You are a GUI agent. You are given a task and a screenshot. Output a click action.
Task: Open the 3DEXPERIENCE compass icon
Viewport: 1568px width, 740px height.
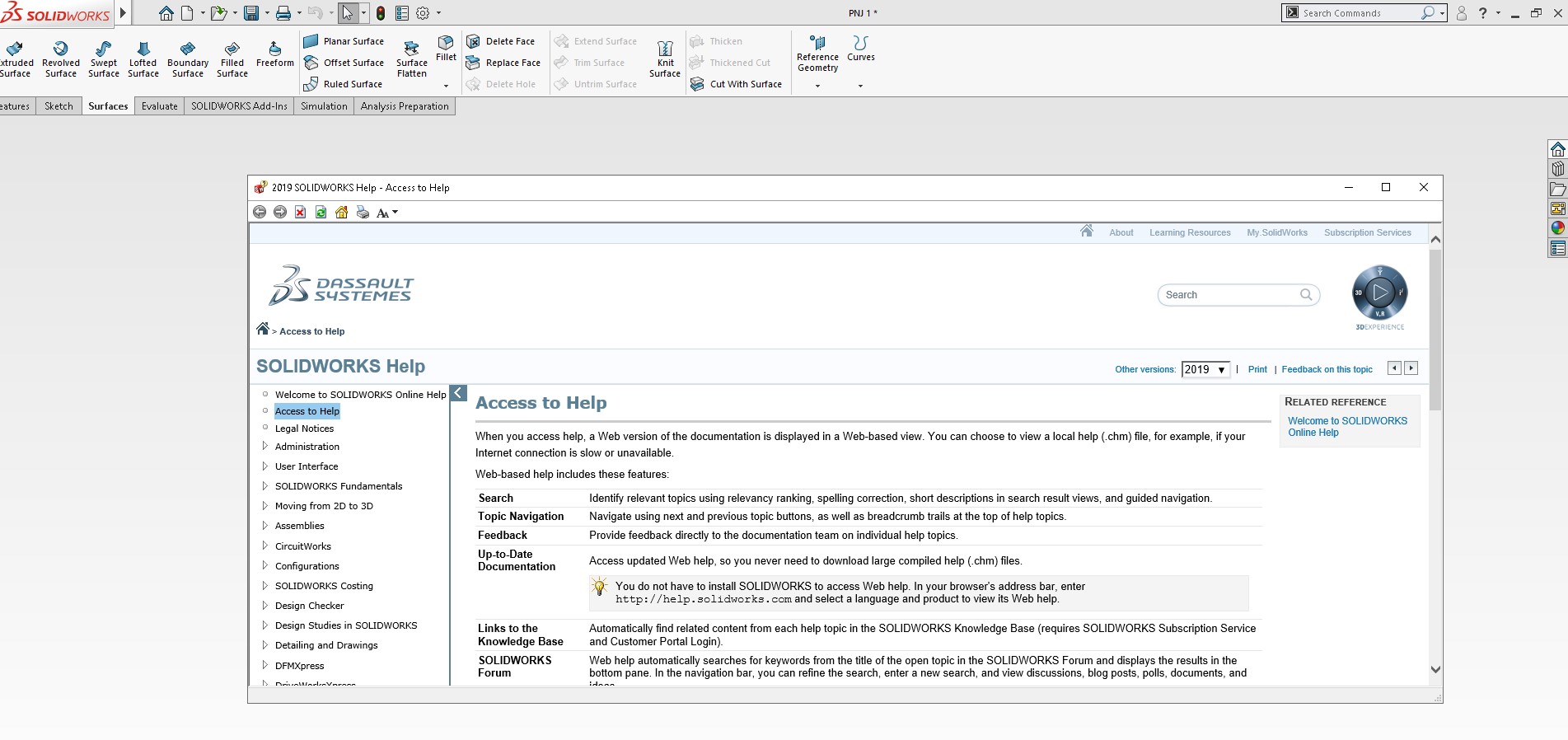point(1380,293)
